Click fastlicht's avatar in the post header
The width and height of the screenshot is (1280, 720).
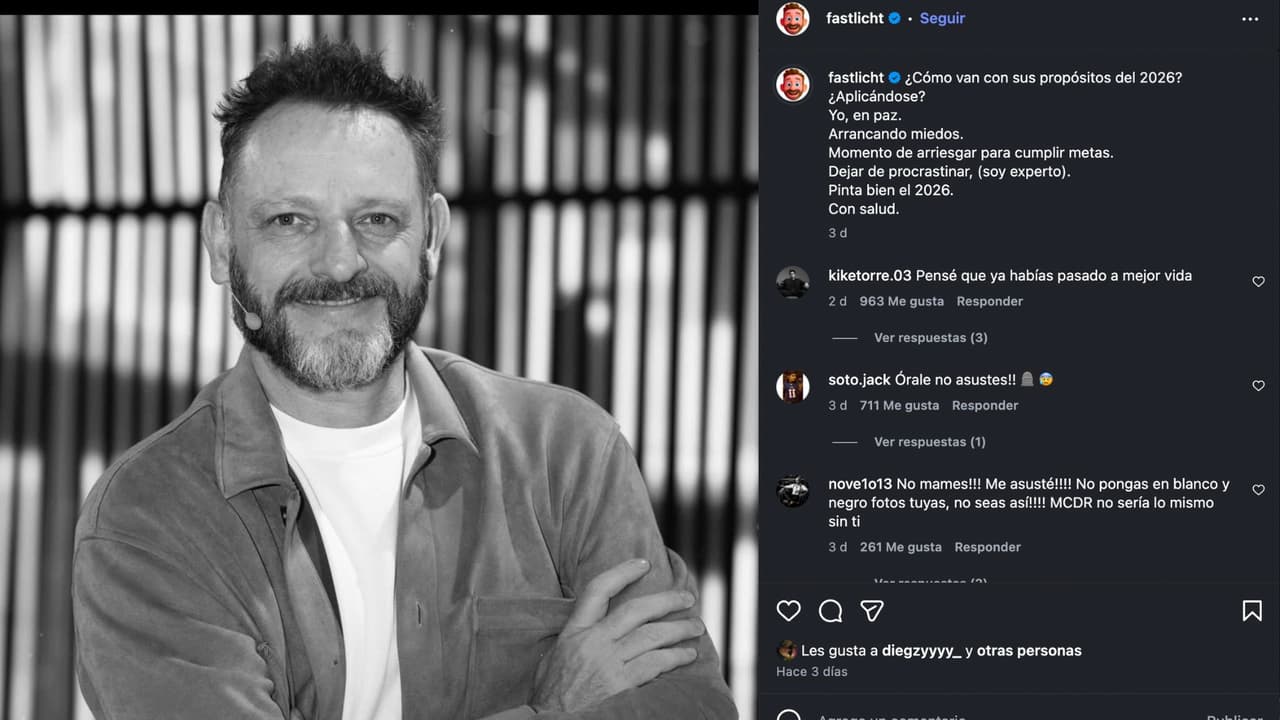click(793, 19)
